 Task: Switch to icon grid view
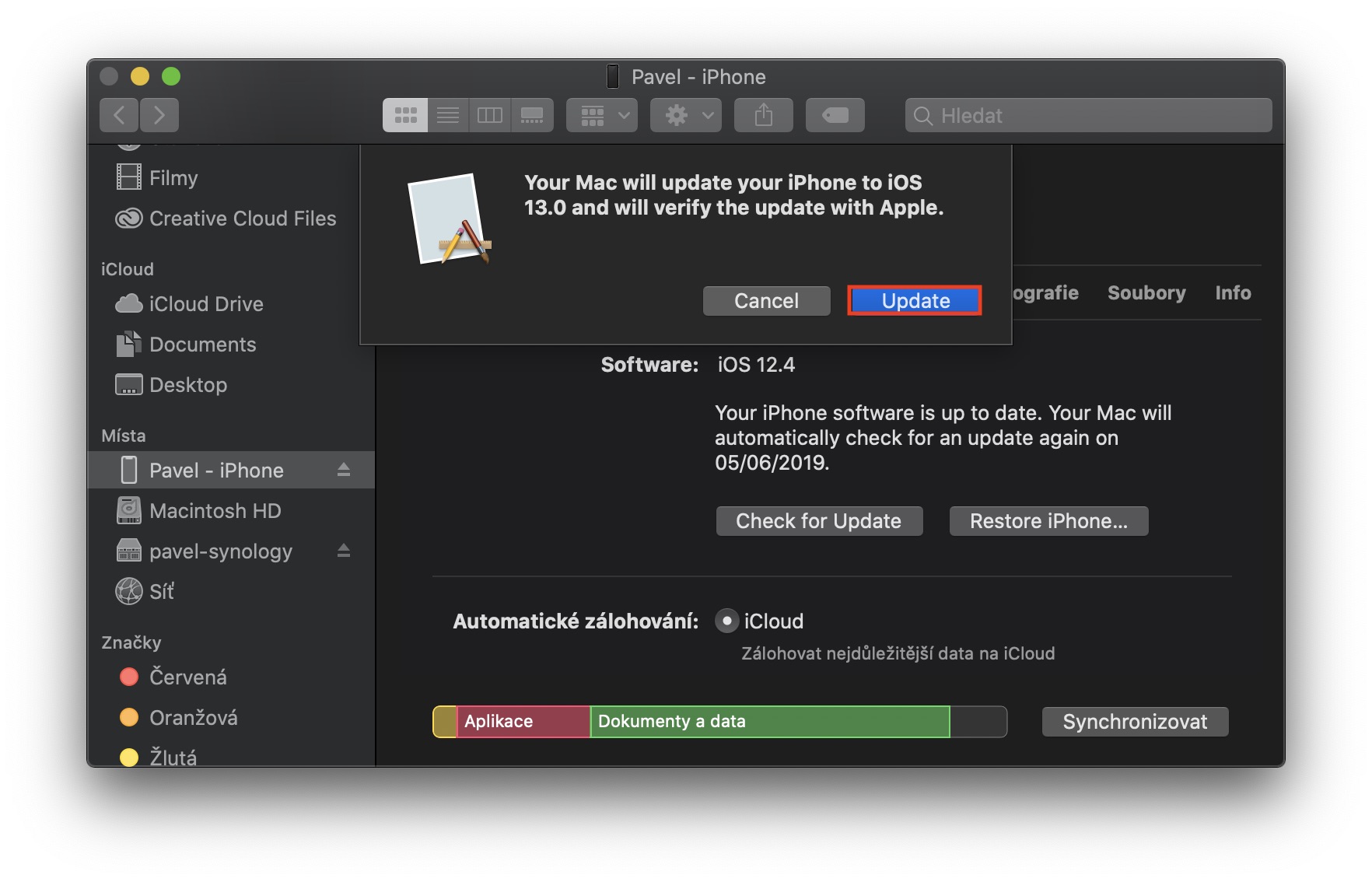coord(405,116)
